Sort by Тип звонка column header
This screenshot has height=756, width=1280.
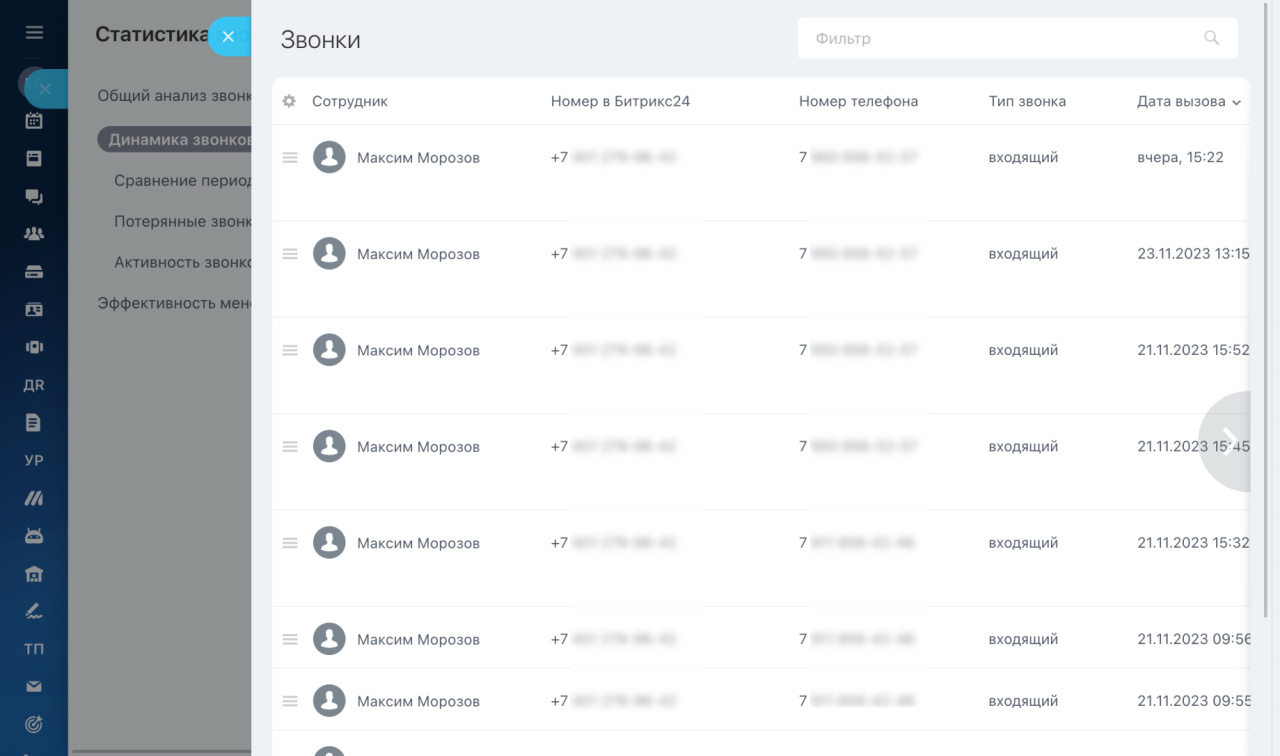tap(1027, 101)
